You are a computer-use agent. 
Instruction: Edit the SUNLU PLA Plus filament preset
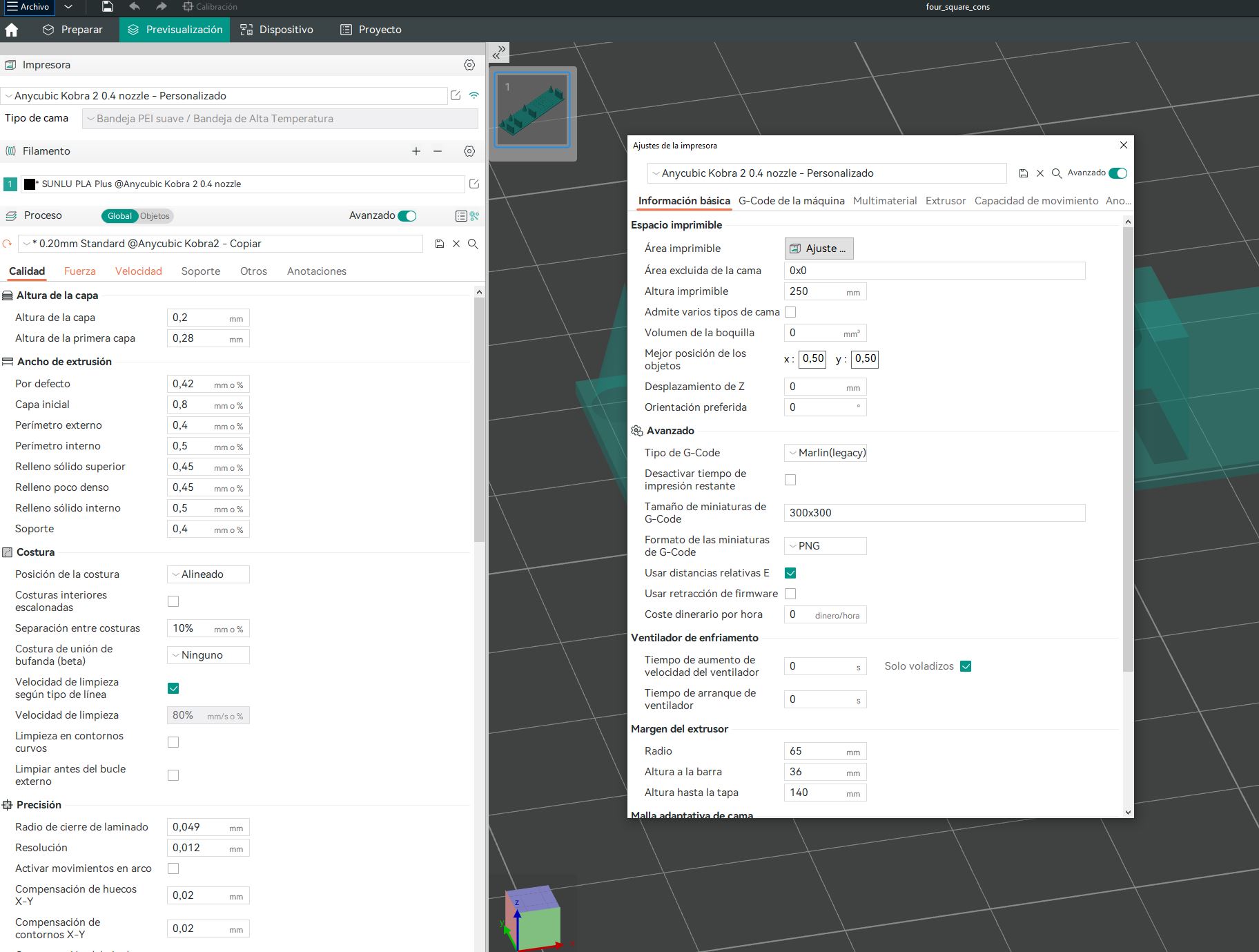[474, 184]
